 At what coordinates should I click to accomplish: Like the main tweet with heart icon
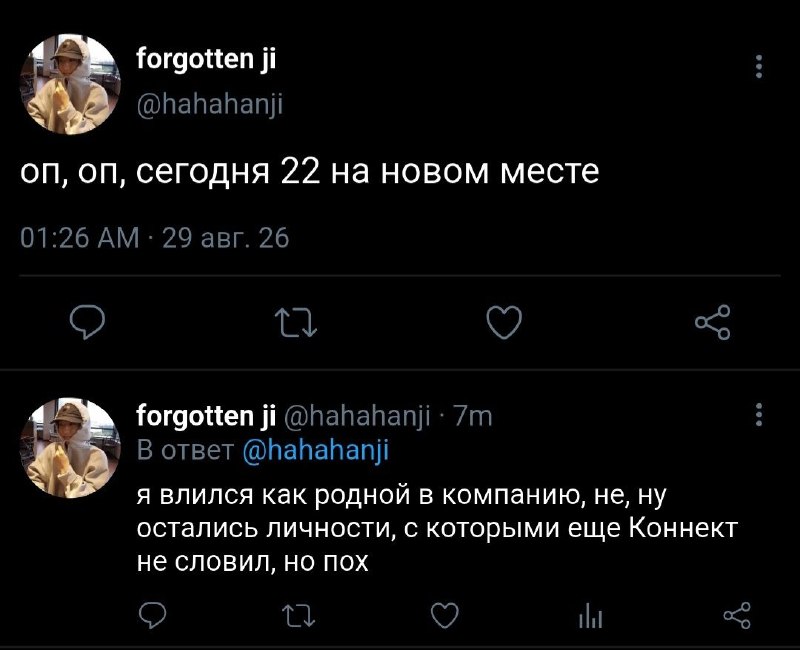click(x=504, y=322)
